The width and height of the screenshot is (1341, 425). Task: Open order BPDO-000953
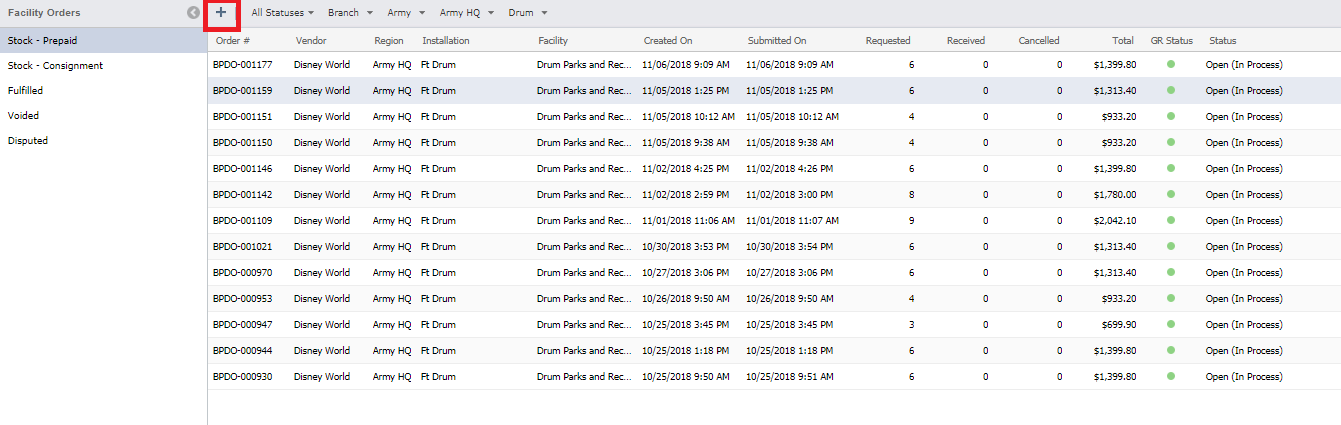pos(242,299)
